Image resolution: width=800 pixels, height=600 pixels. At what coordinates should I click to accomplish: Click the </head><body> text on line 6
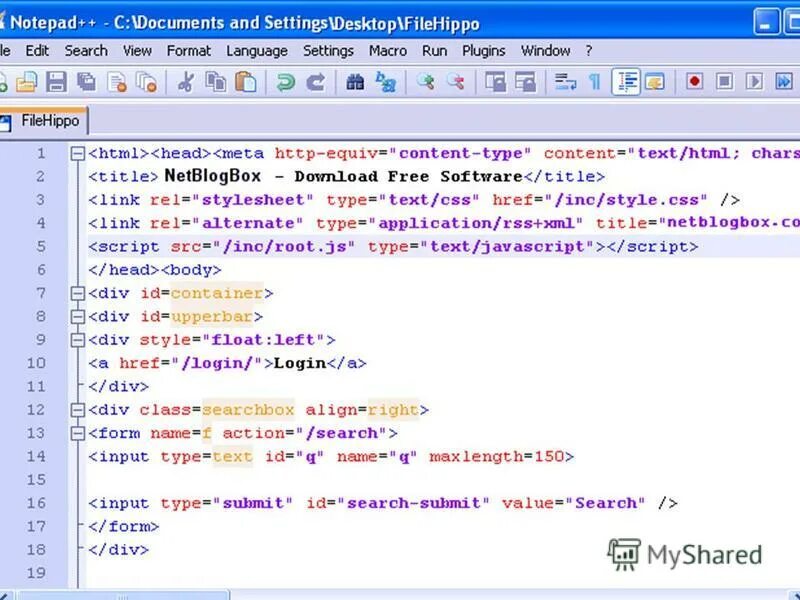155,270
